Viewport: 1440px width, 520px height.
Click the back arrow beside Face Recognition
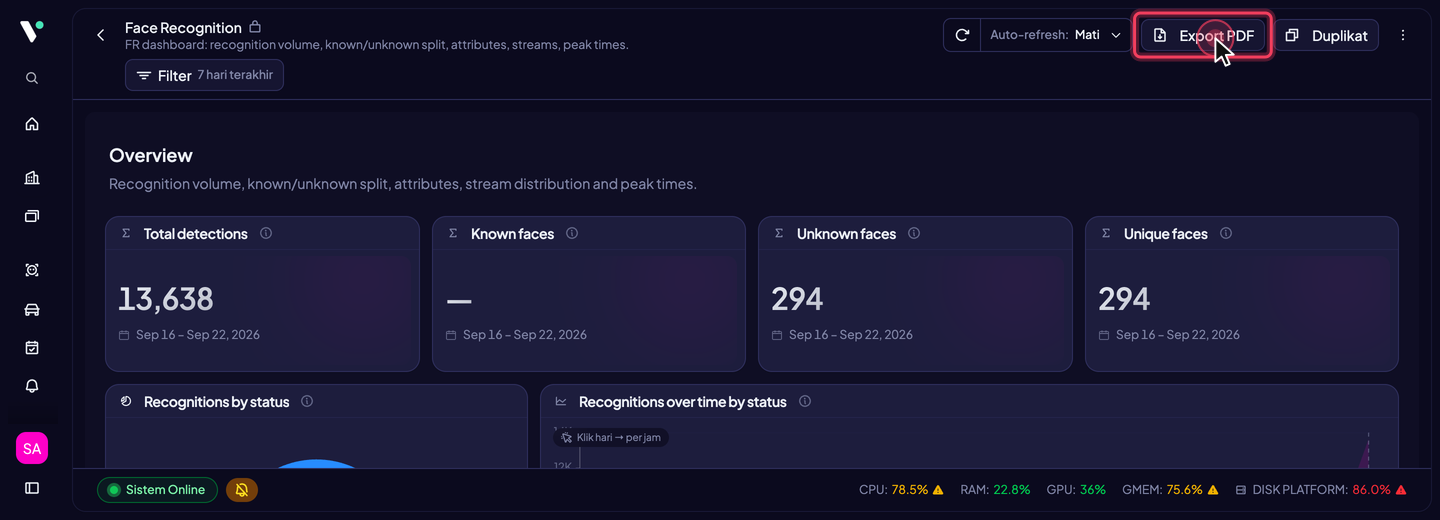100,35
